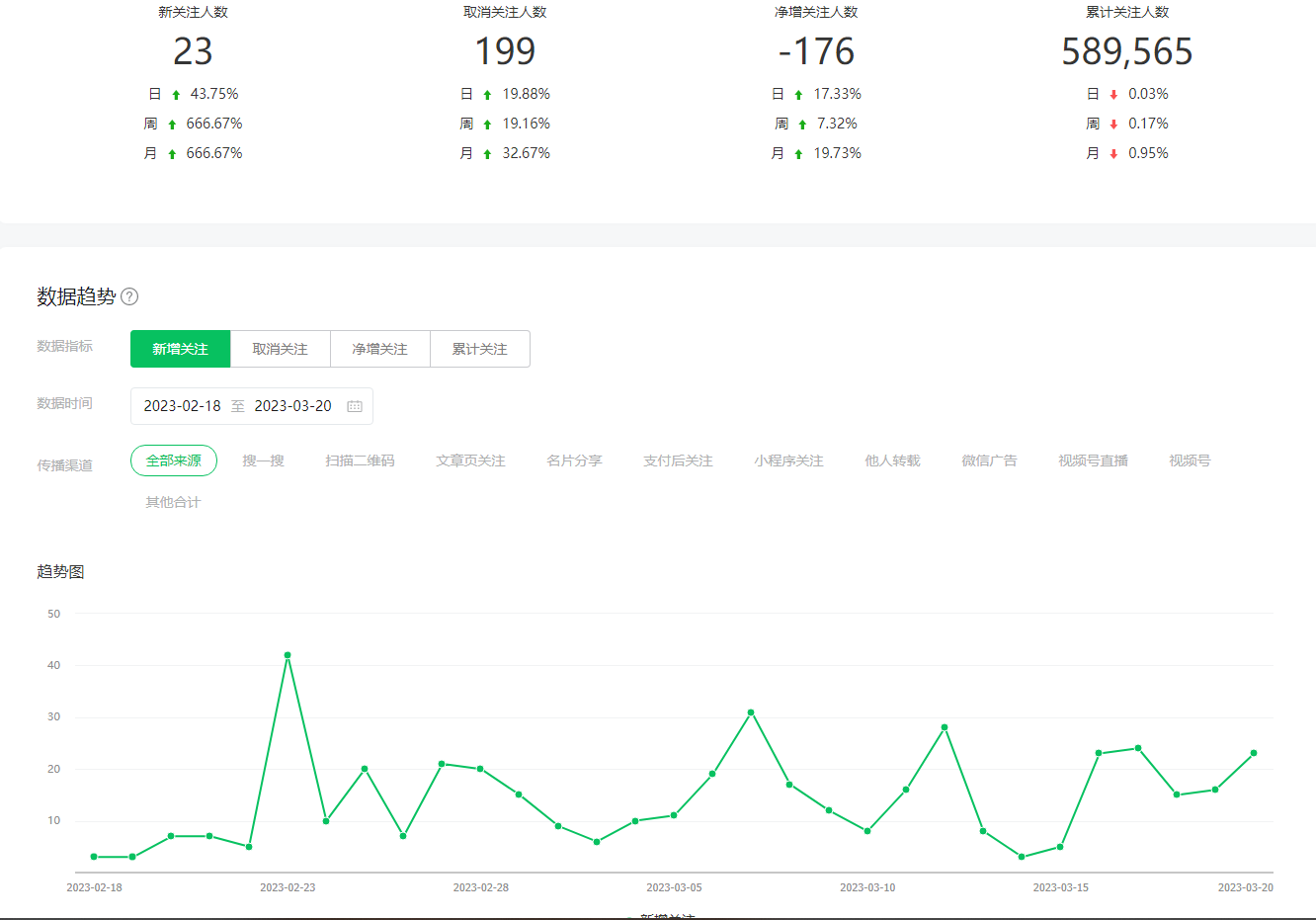Image resolution: width=1316 pixels, height=920 pixels.
Task: Click the start date 2023-02-18 field
Action: [x=182, y=406]
